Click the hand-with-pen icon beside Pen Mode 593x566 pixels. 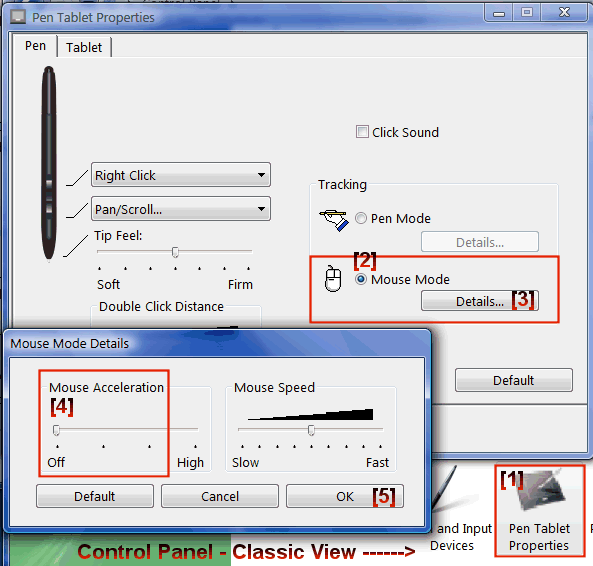[334, 220]
